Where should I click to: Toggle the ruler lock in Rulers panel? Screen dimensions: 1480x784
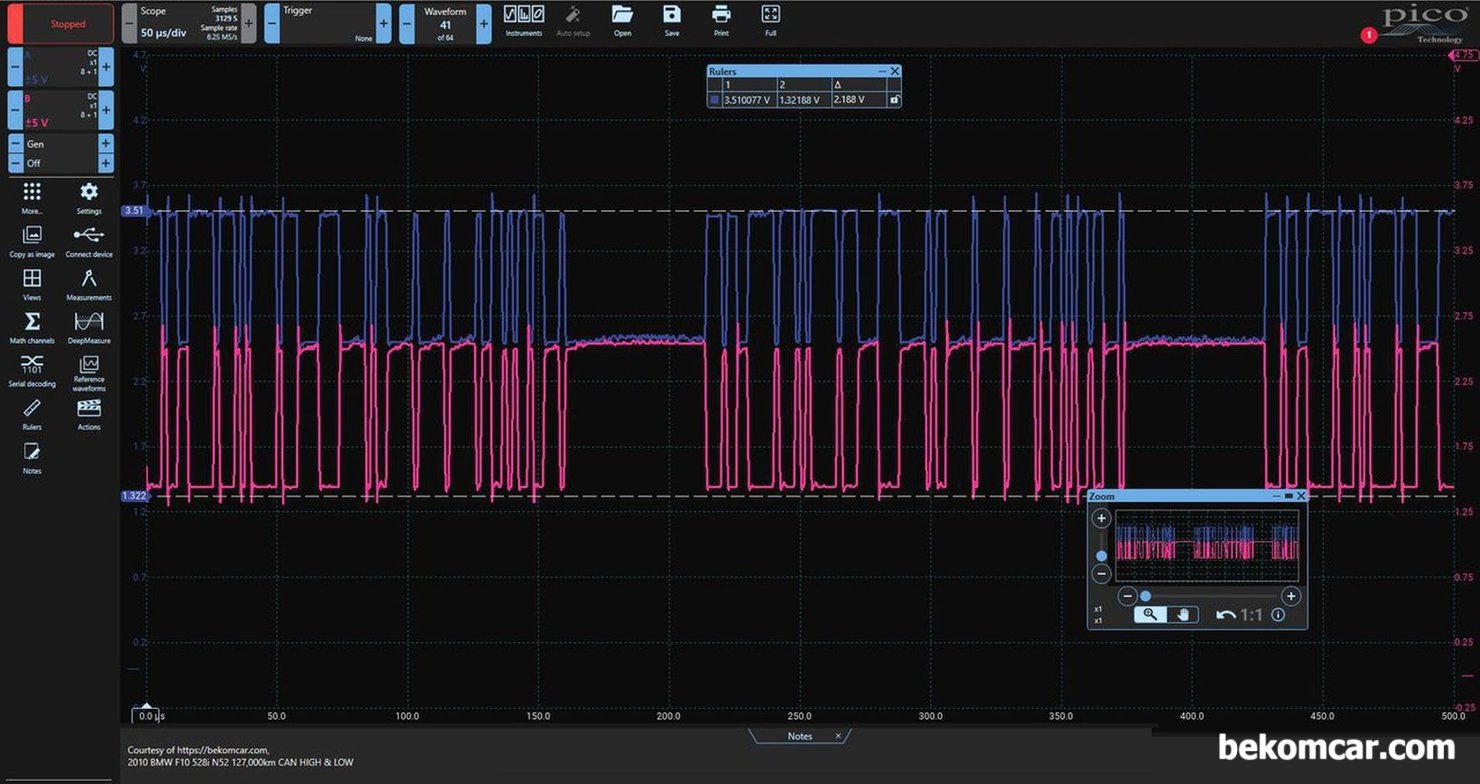894,100
